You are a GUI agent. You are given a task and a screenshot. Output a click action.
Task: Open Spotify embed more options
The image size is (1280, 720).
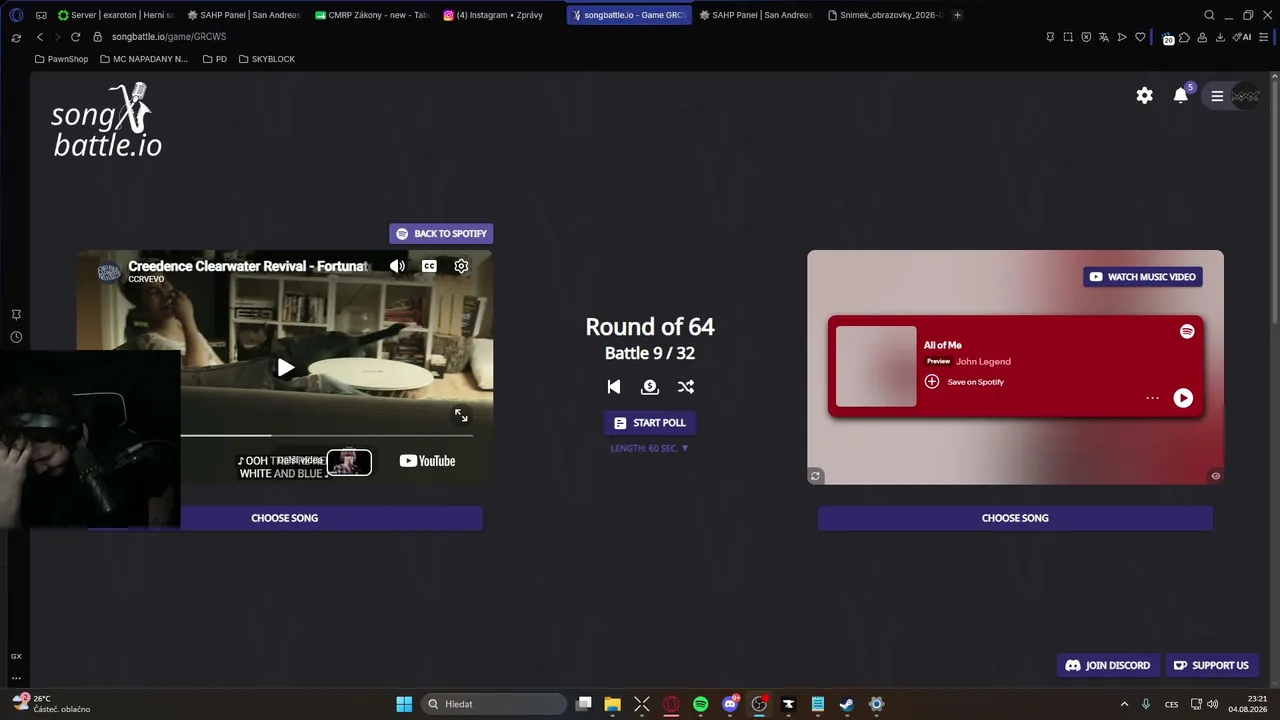tap(1152, 398)
